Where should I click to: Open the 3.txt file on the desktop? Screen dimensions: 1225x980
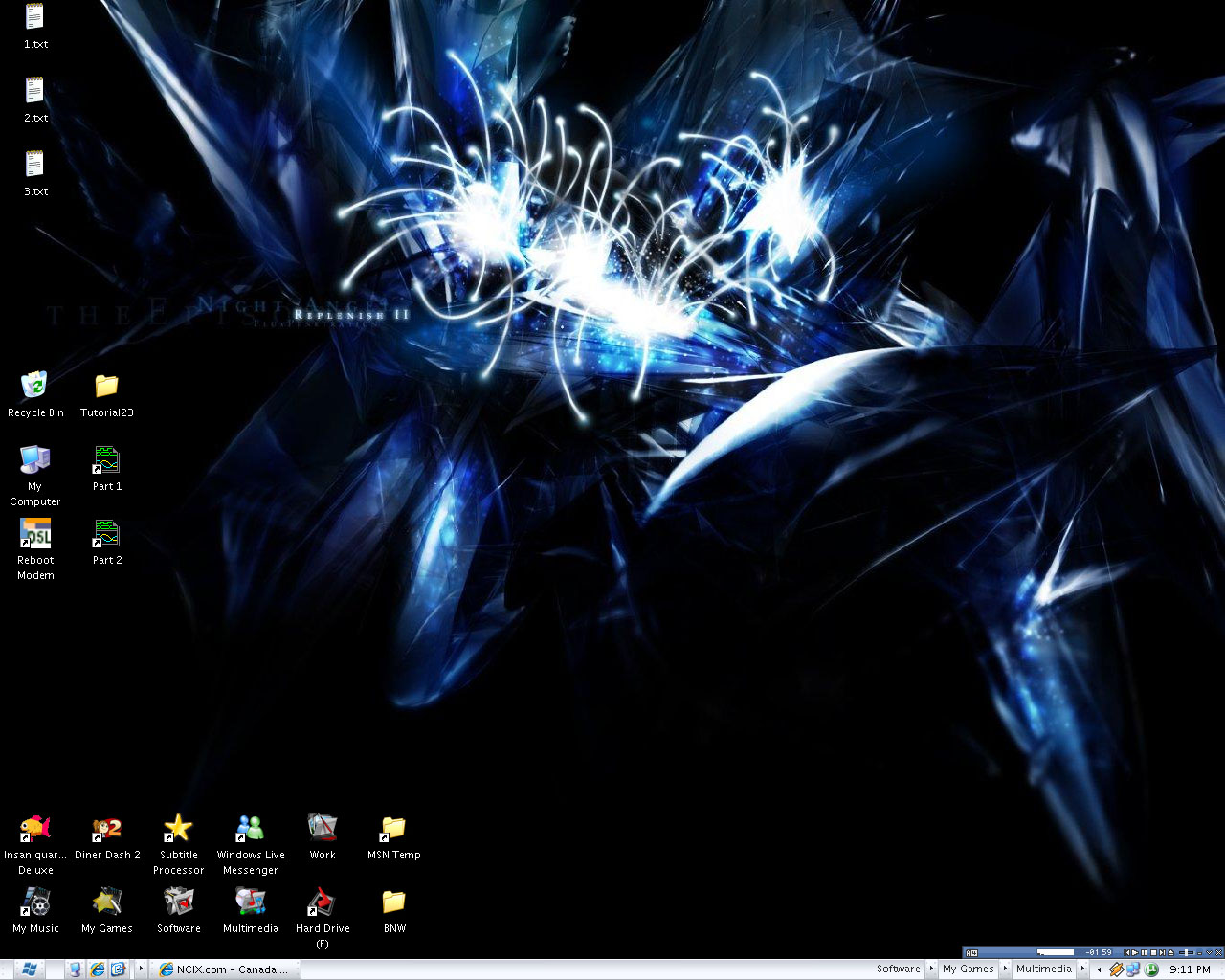click(35, 173)
